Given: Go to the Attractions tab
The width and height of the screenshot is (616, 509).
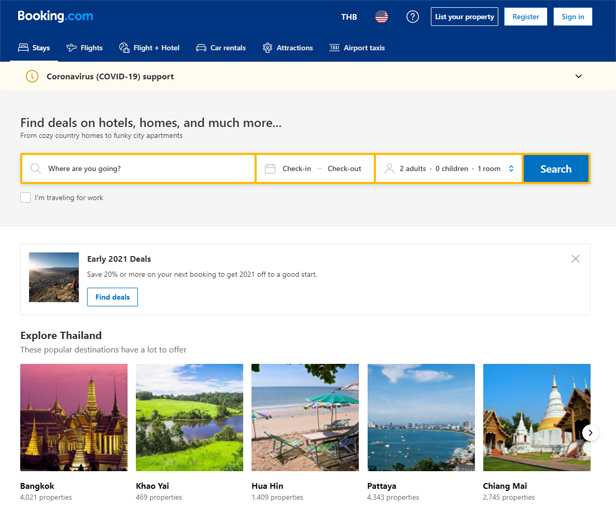Looking at the screenshot, I should [x=288, y=48].
